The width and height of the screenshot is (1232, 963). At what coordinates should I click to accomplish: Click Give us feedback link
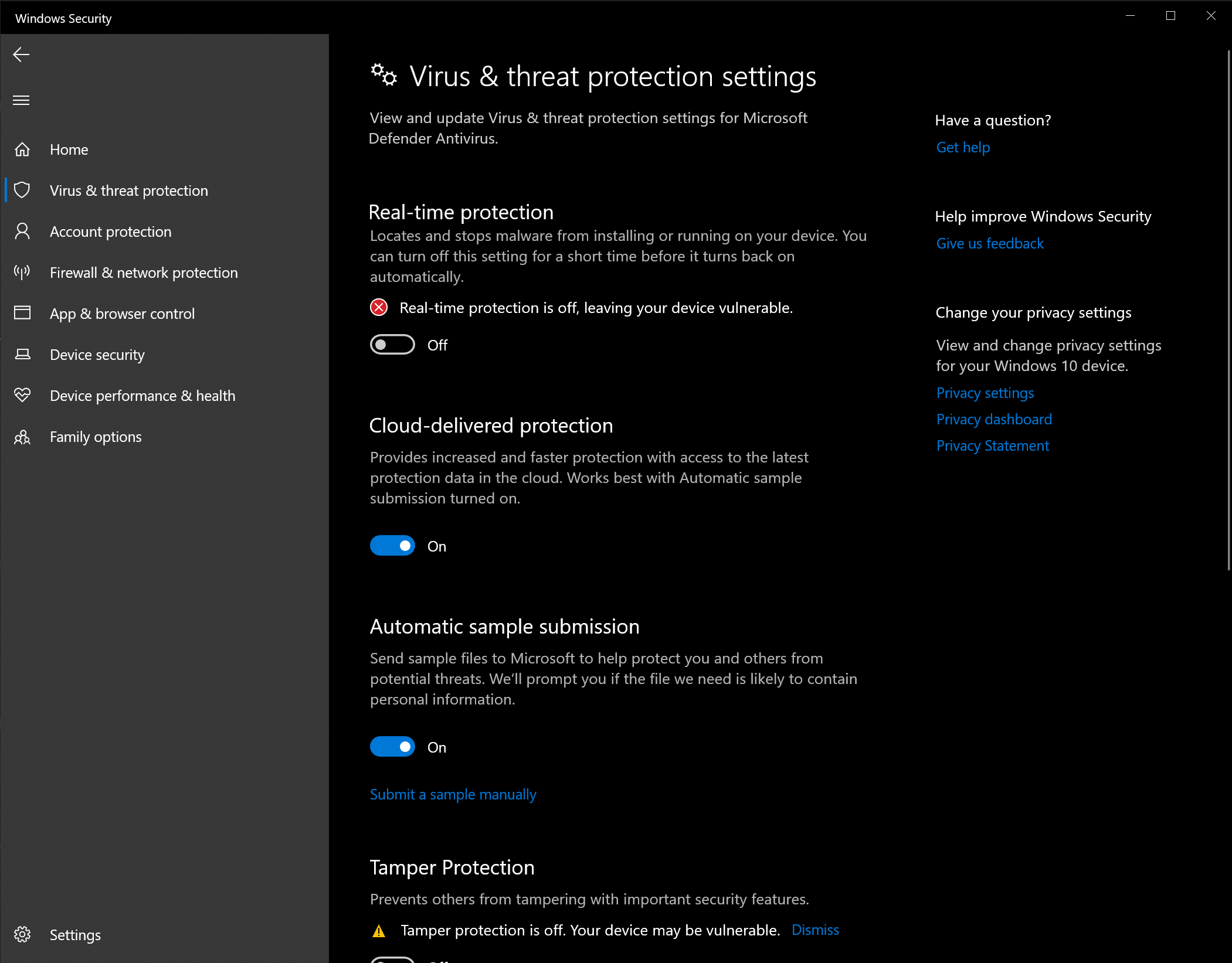[x=990, y=243]
